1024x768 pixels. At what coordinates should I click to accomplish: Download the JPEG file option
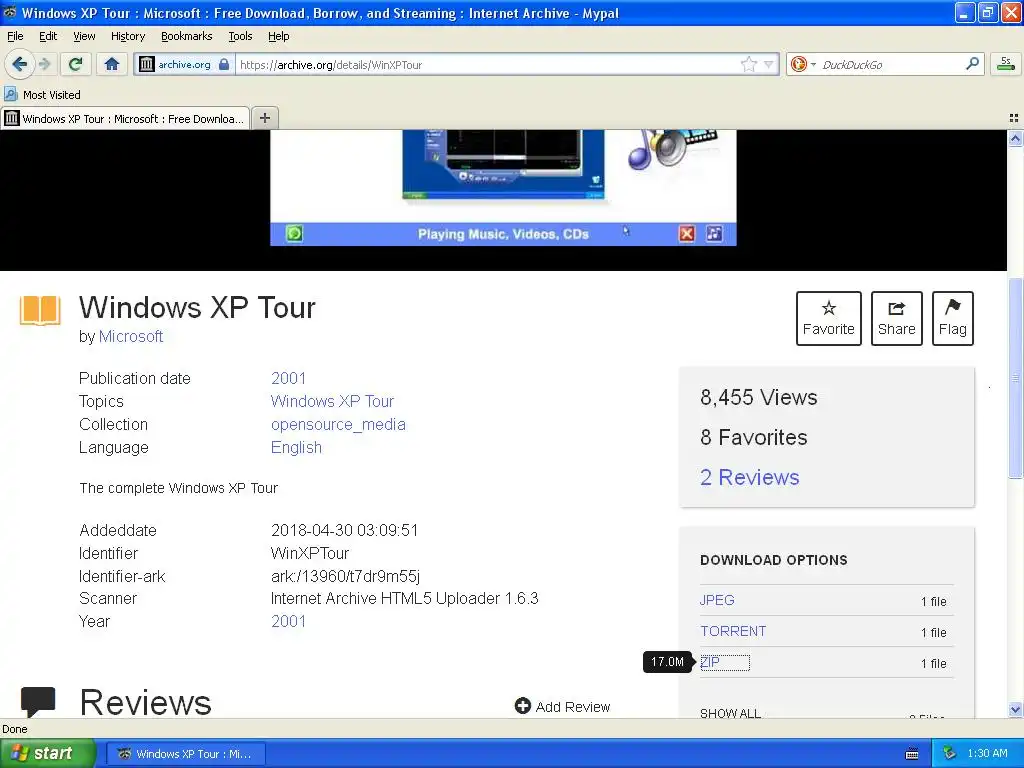pos(717,600)
